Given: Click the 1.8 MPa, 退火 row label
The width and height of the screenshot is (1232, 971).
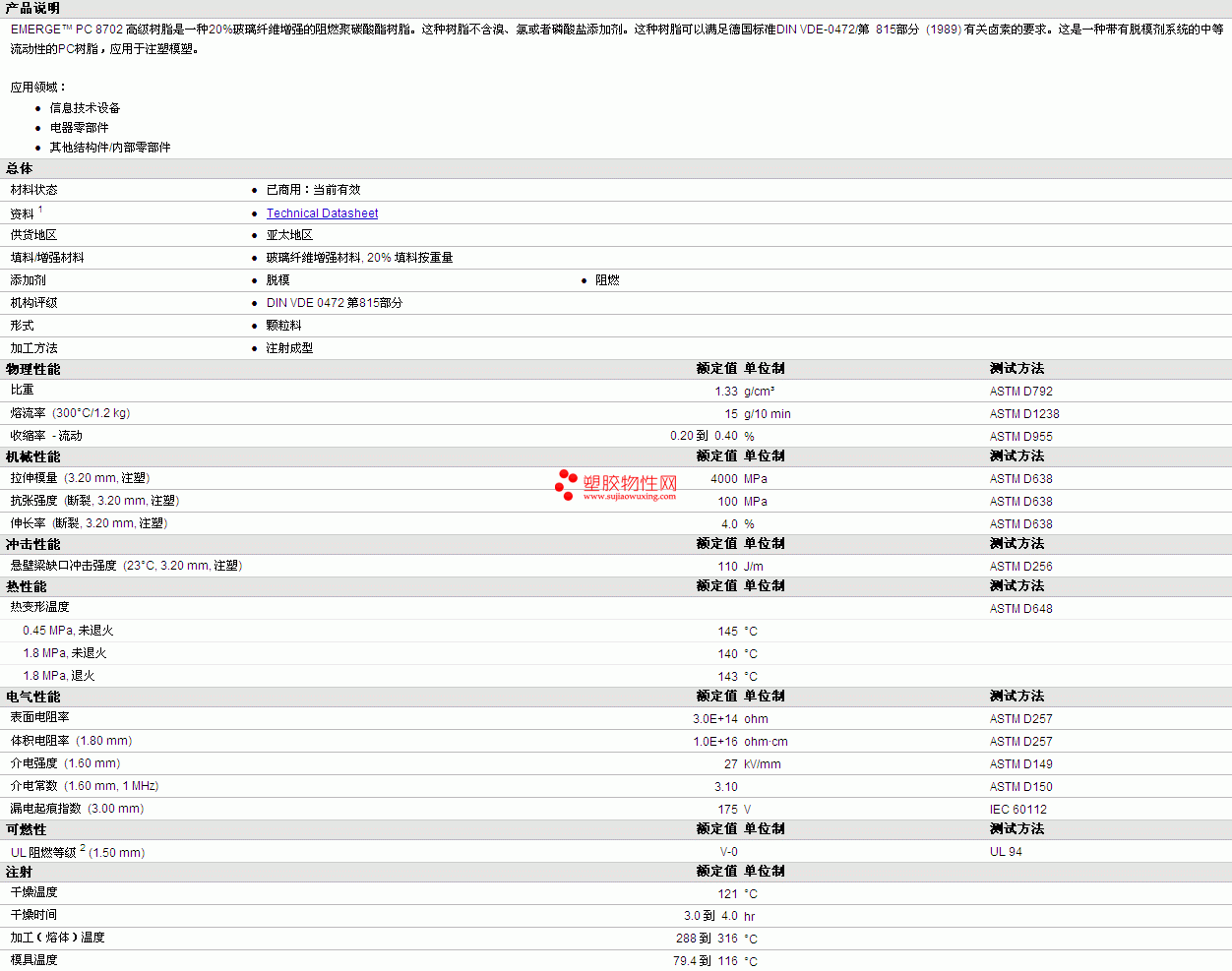Looking at the screenshot, I should (x=59, y=676).
